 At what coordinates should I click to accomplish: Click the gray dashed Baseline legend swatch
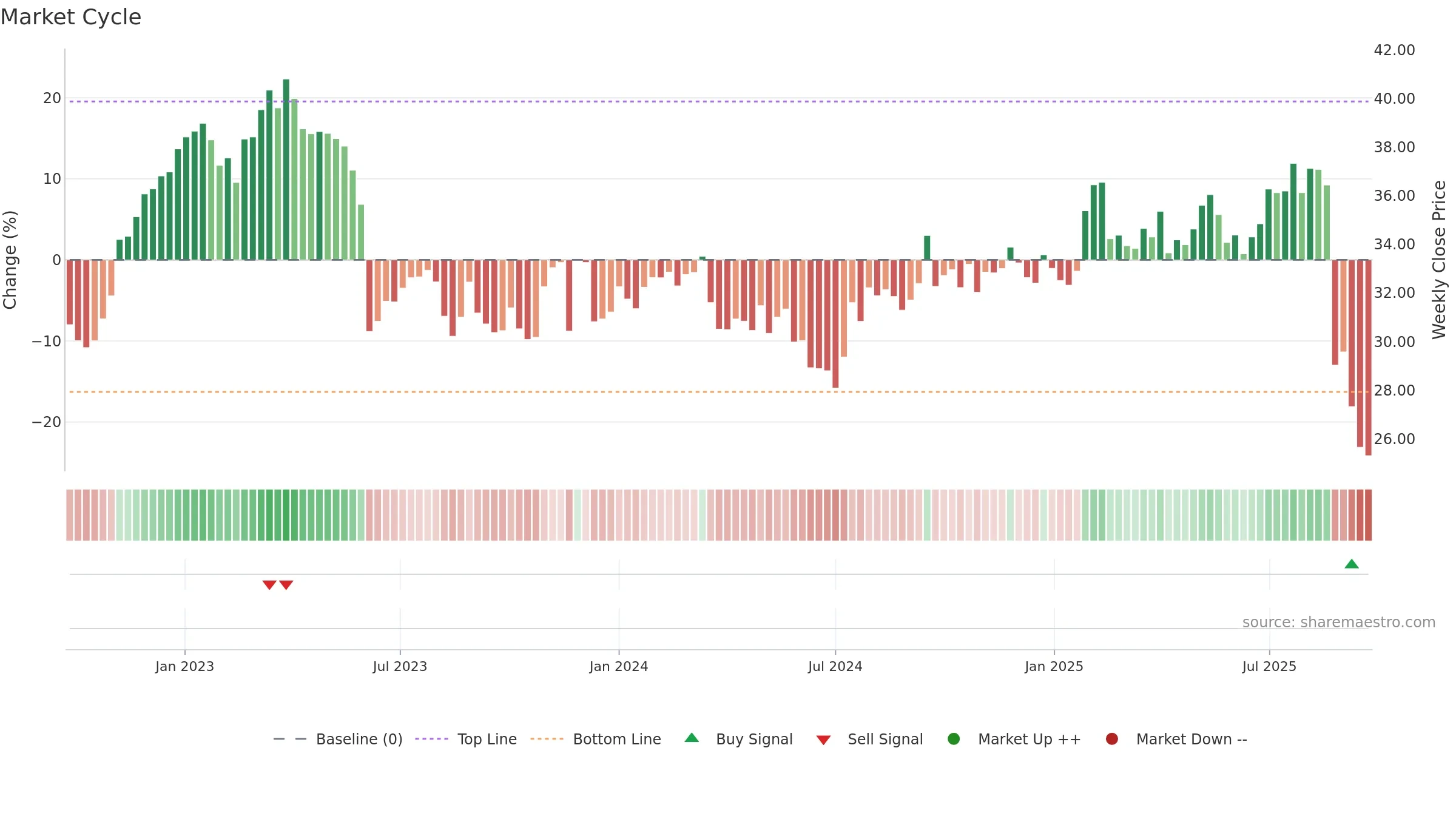click(289, 739)
